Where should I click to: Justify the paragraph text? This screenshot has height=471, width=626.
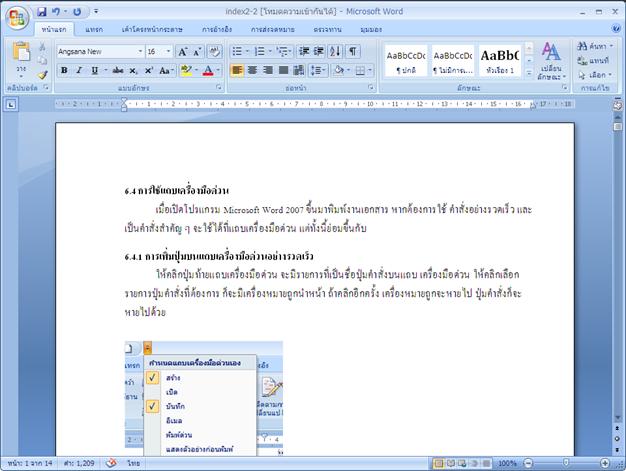283,70
